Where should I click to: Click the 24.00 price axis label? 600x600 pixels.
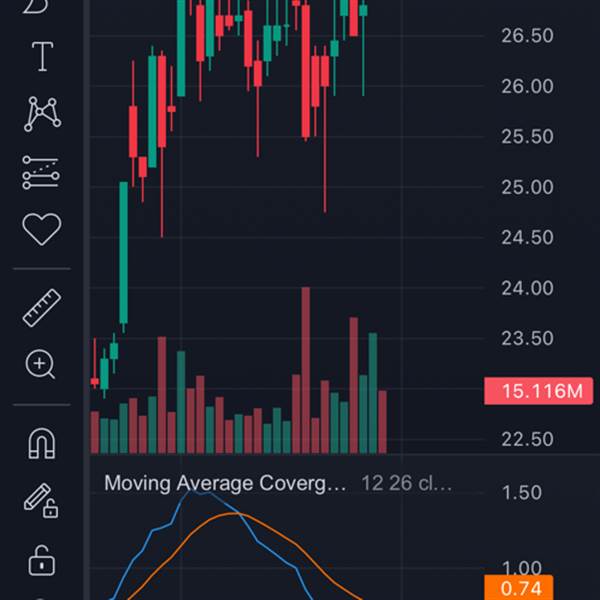[x=527, y=288]
